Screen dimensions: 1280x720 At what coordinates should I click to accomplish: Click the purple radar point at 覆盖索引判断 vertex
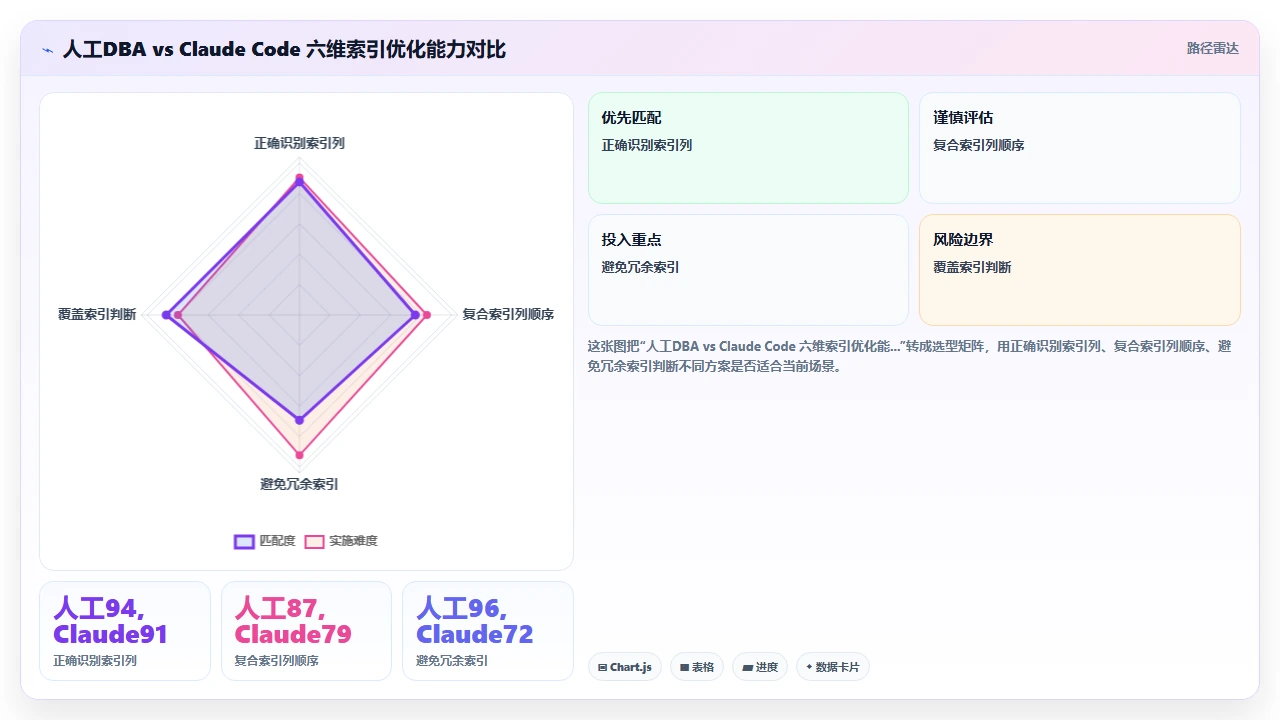point(166,315)
